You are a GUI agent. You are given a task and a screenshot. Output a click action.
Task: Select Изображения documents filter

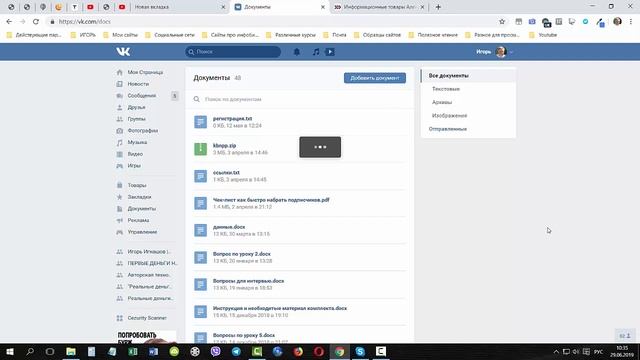(x=449, y=116)
